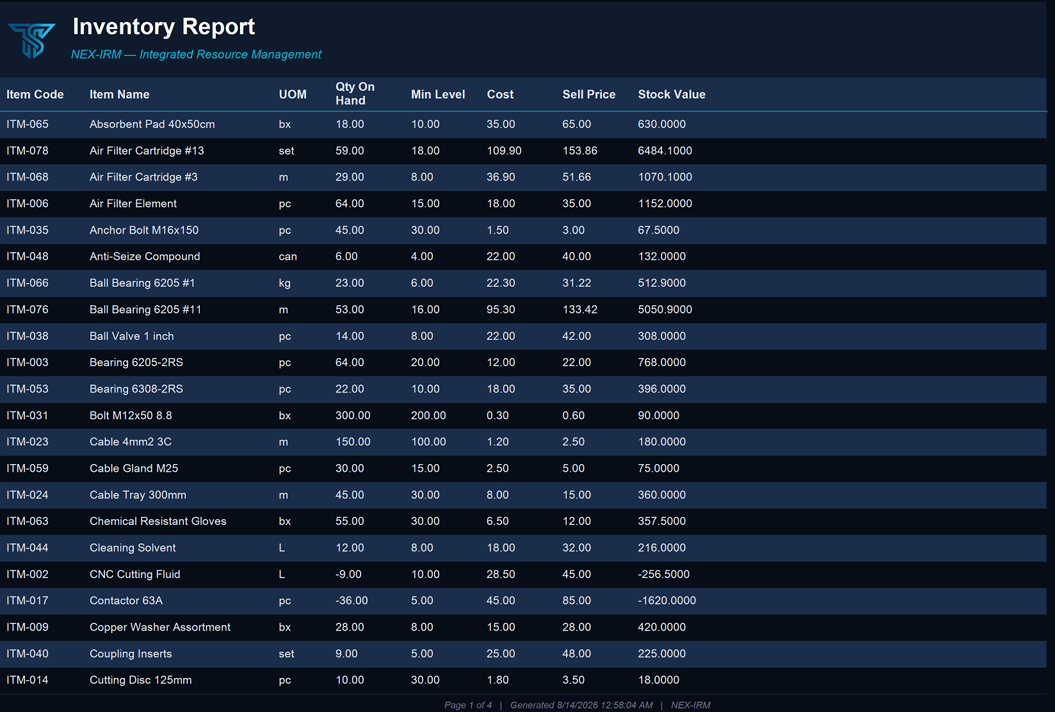Click the Generated timestamp in footer
1055x712 pixels.
581,705
